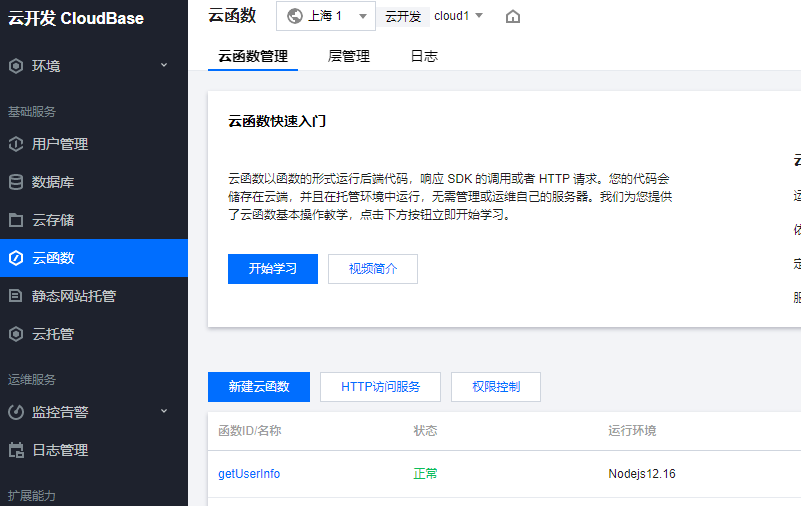The width and height of the screenshot is (801, 506).
Task: Click the 开始学习 button
Action: pyautogui.click(x=273, y=269)
